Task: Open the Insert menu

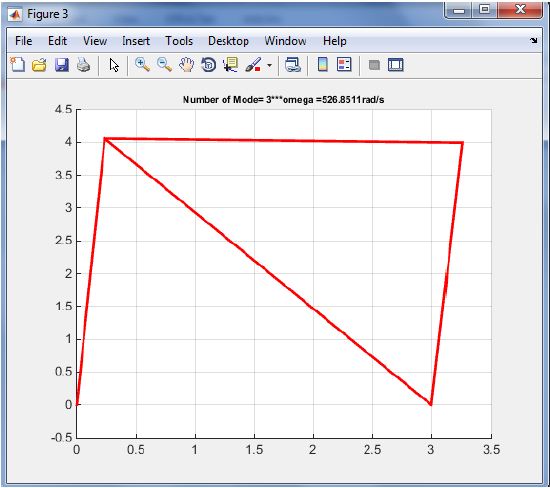Action: (136, 41)
